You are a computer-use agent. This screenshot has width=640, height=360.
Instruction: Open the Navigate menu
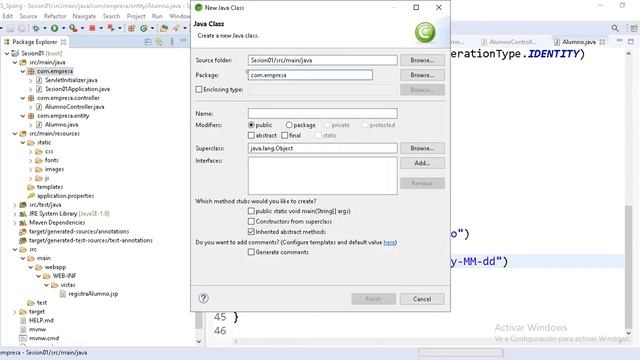pyautogui.click(x=84, y=16)
